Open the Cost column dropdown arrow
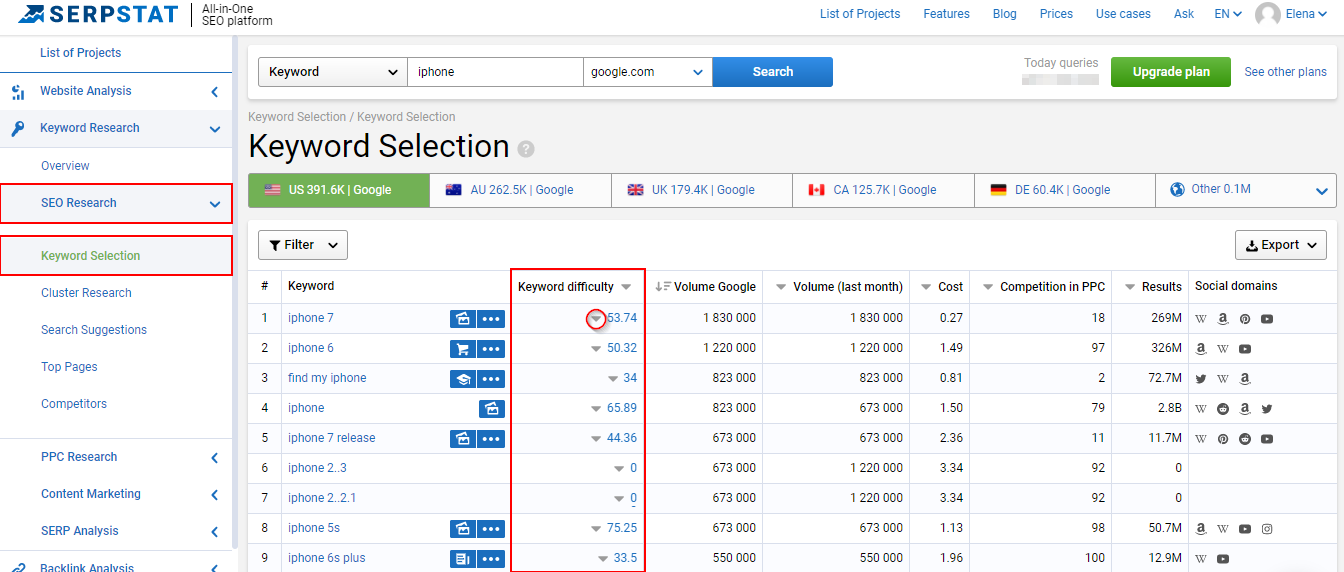1344x572 pixels. [x=926, y=287]
